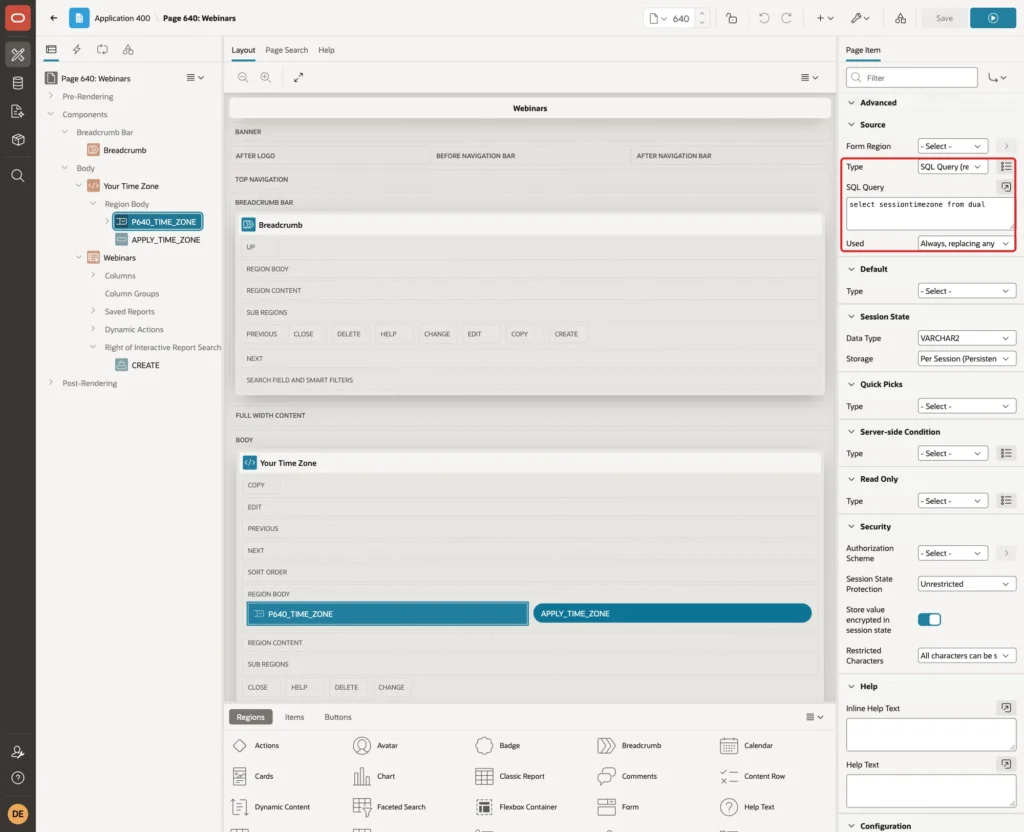
Task: Open the SQL Query code editor icon
Action: pyautogui.click(x=1006, y=187)
